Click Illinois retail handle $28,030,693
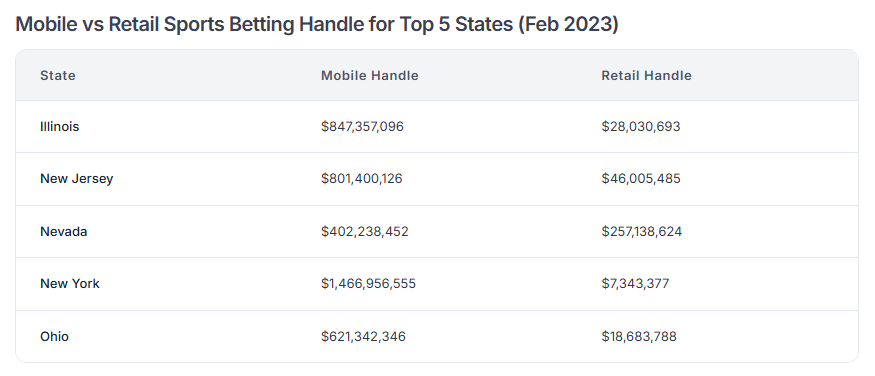 click(641, 127)
